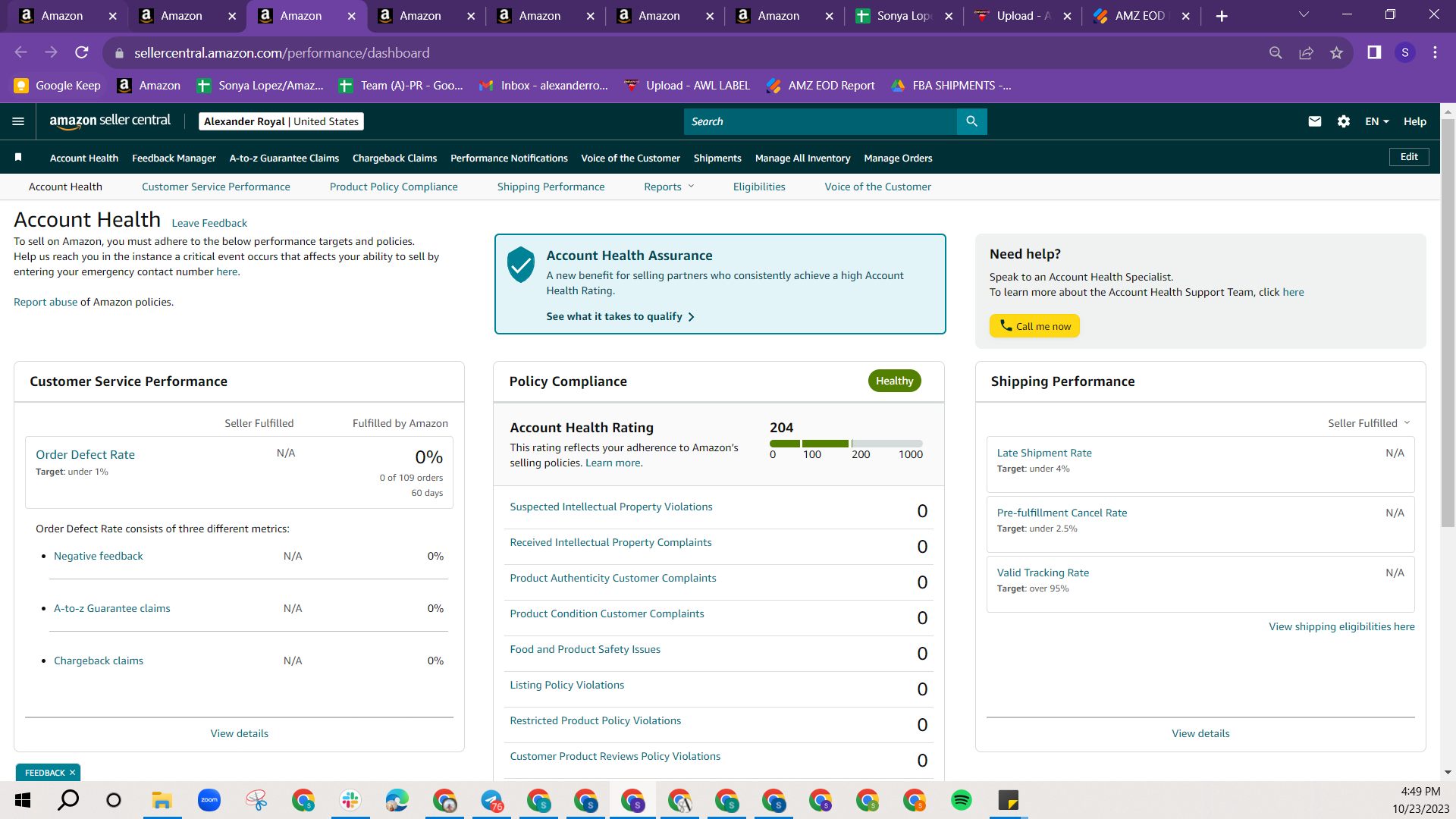1456x819 pixels.
Task: View details of Customer Service Performance
Action: 240,733
